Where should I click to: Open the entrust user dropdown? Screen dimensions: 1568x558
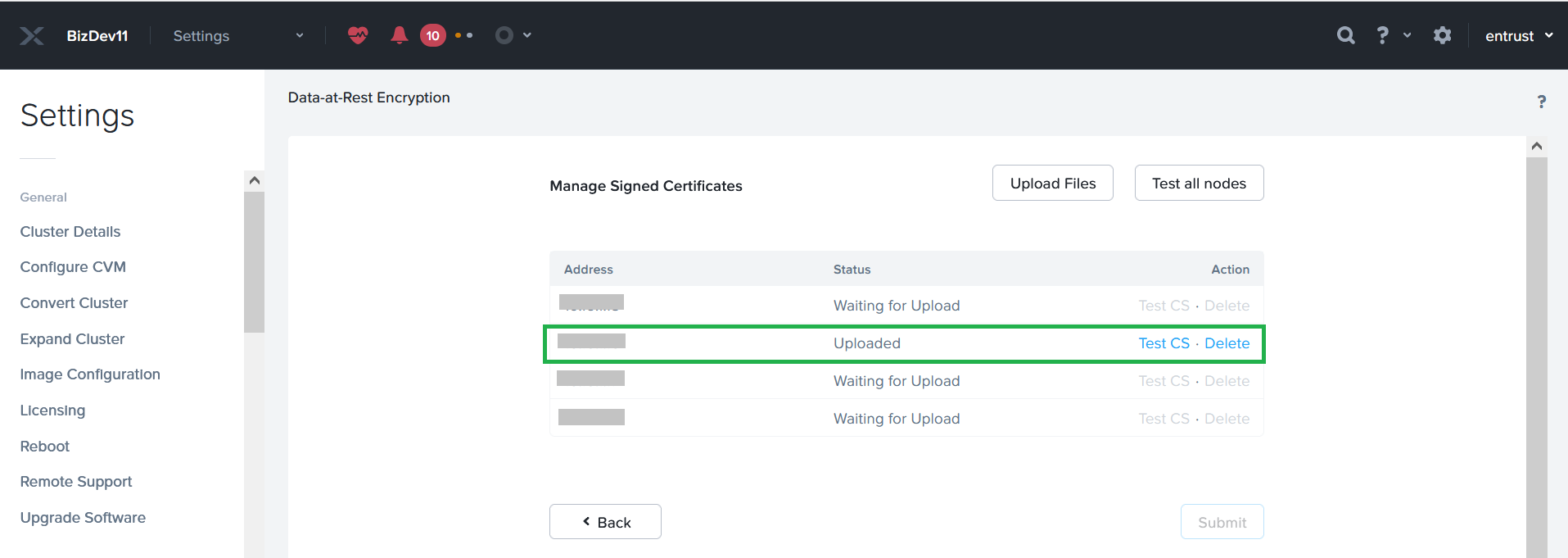(1519, 36)
